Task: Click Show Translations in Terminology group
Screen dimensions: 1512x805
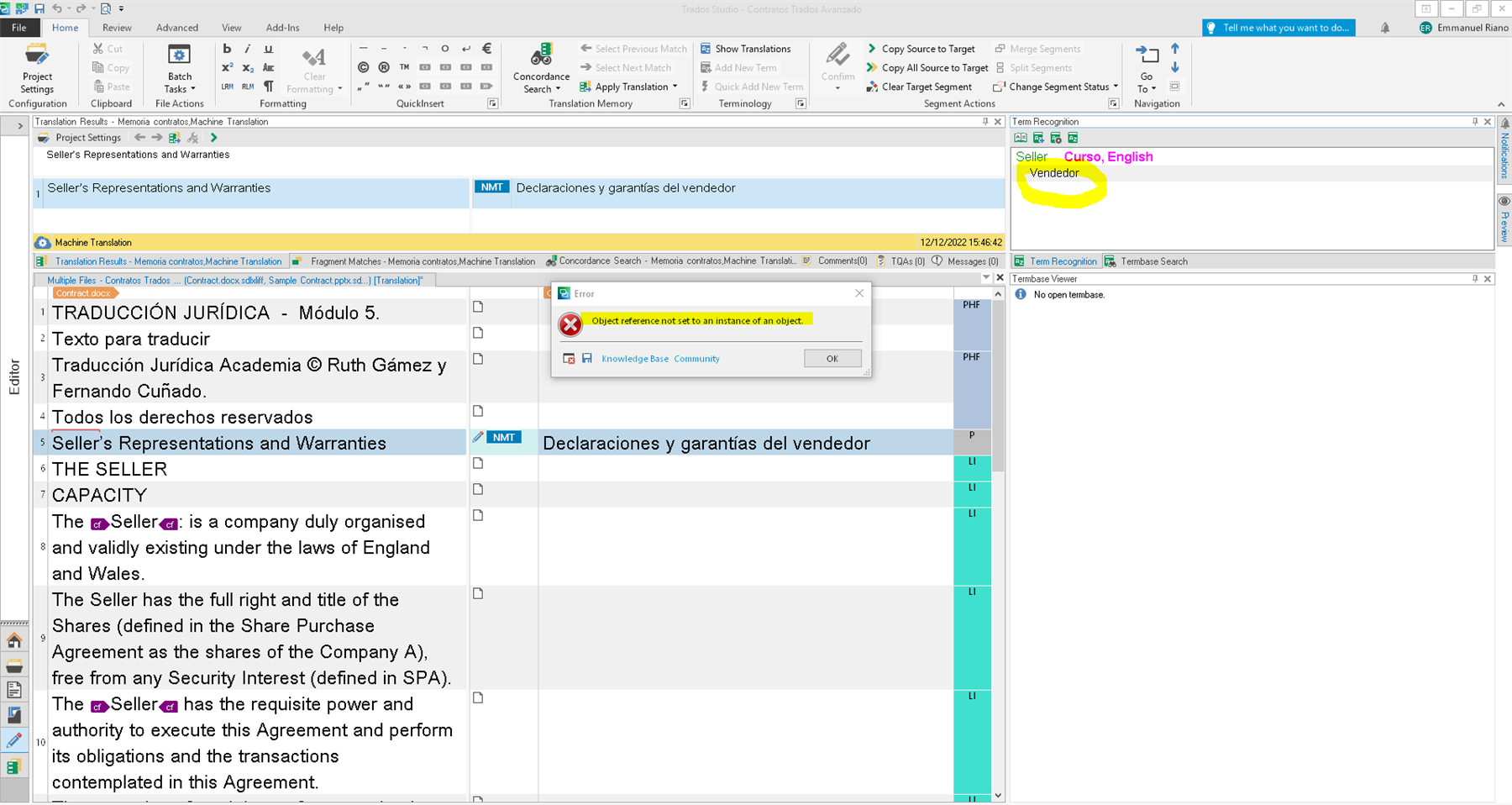Action: click(746, 49)
